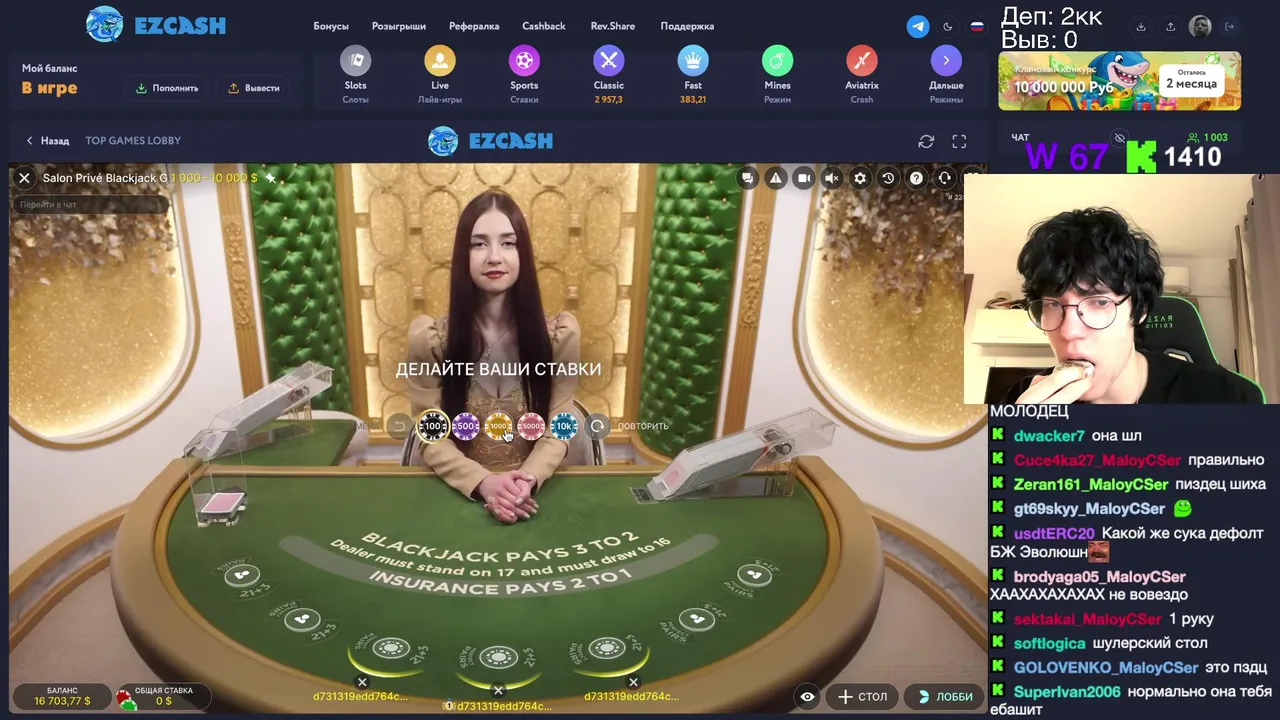Expand more modes with the Дальше arrow

coord(946,61)
